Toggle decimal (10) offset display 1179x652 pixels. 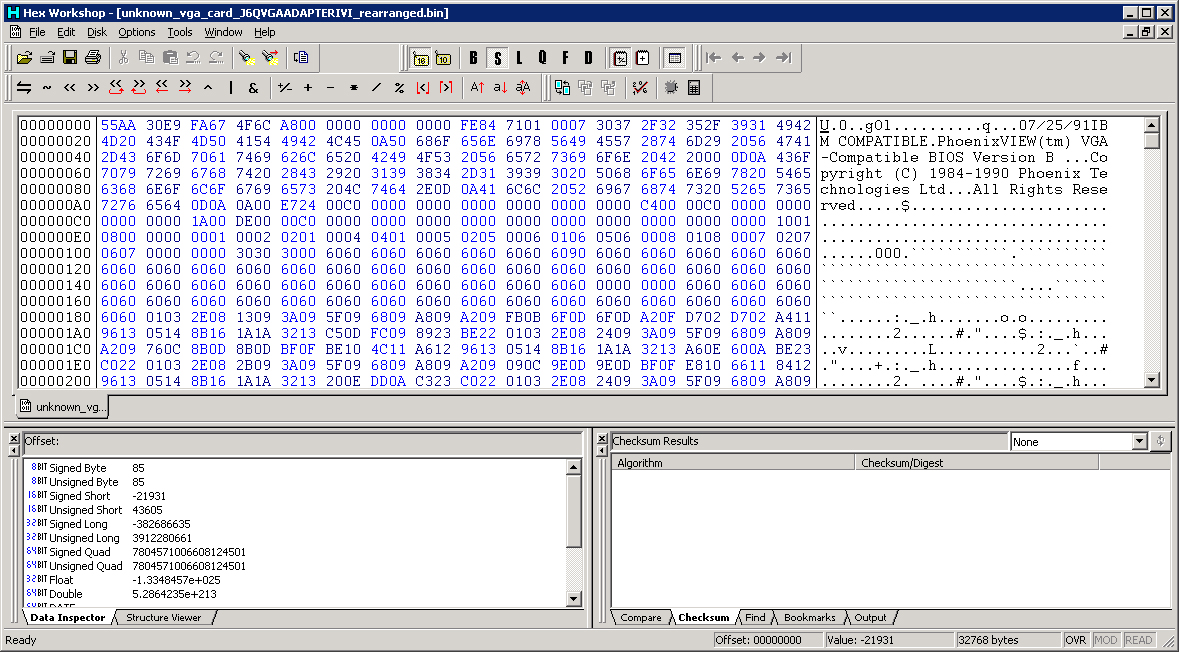[x=443, y=58]
